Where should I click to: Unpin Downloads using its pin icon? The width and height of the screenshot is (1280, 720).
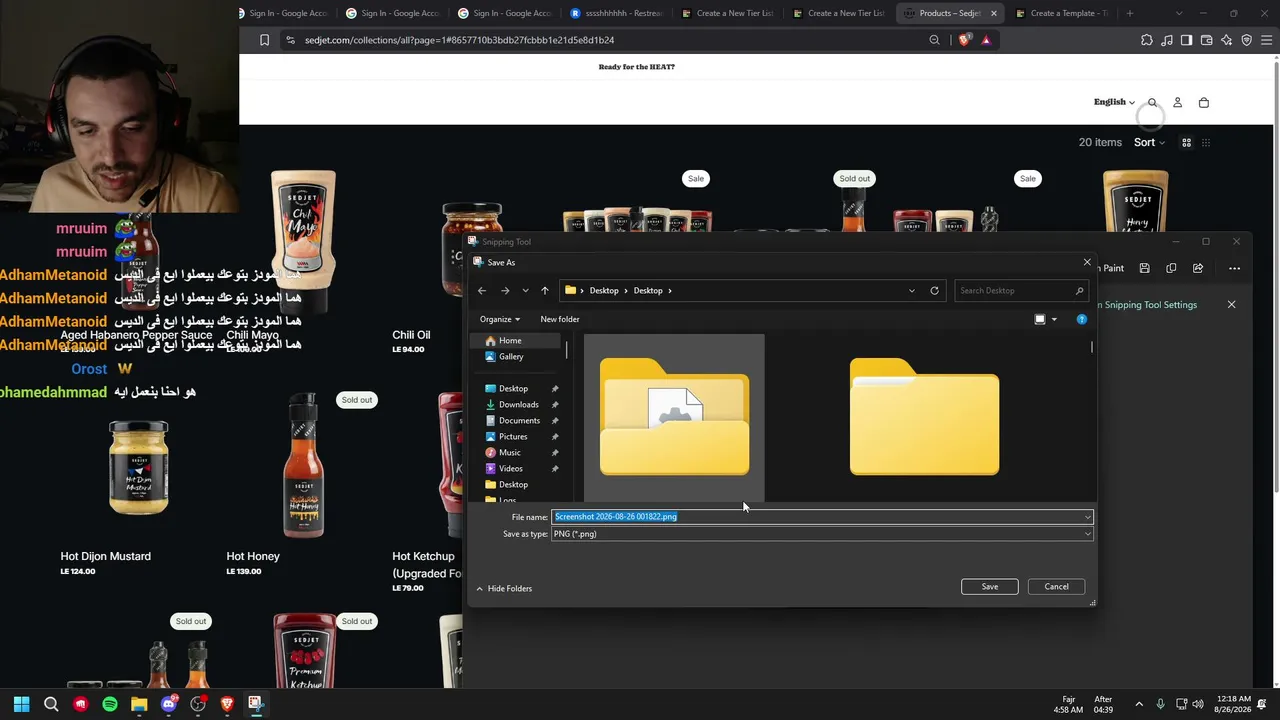pyautogui.click(x=555, y=405)
